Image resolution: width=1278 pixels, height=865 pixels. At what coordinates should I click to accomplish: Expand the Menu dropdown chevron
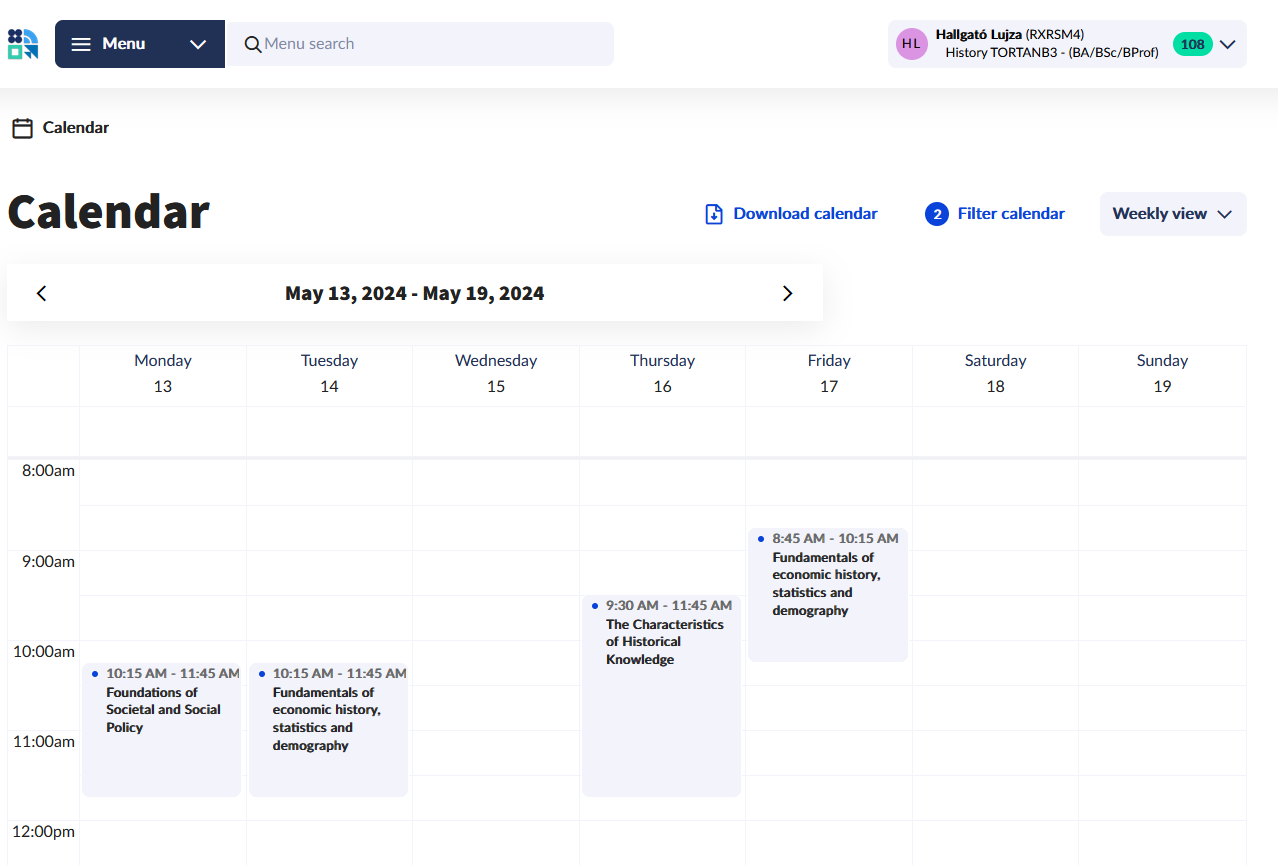[x=198, y=44]
